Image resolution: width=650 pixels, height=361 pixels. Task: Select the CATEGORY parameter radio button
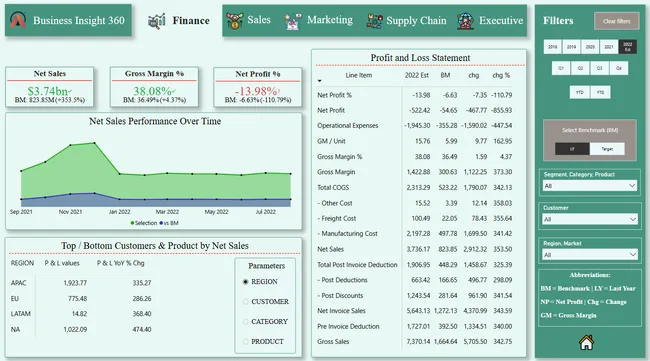point(245,322)
